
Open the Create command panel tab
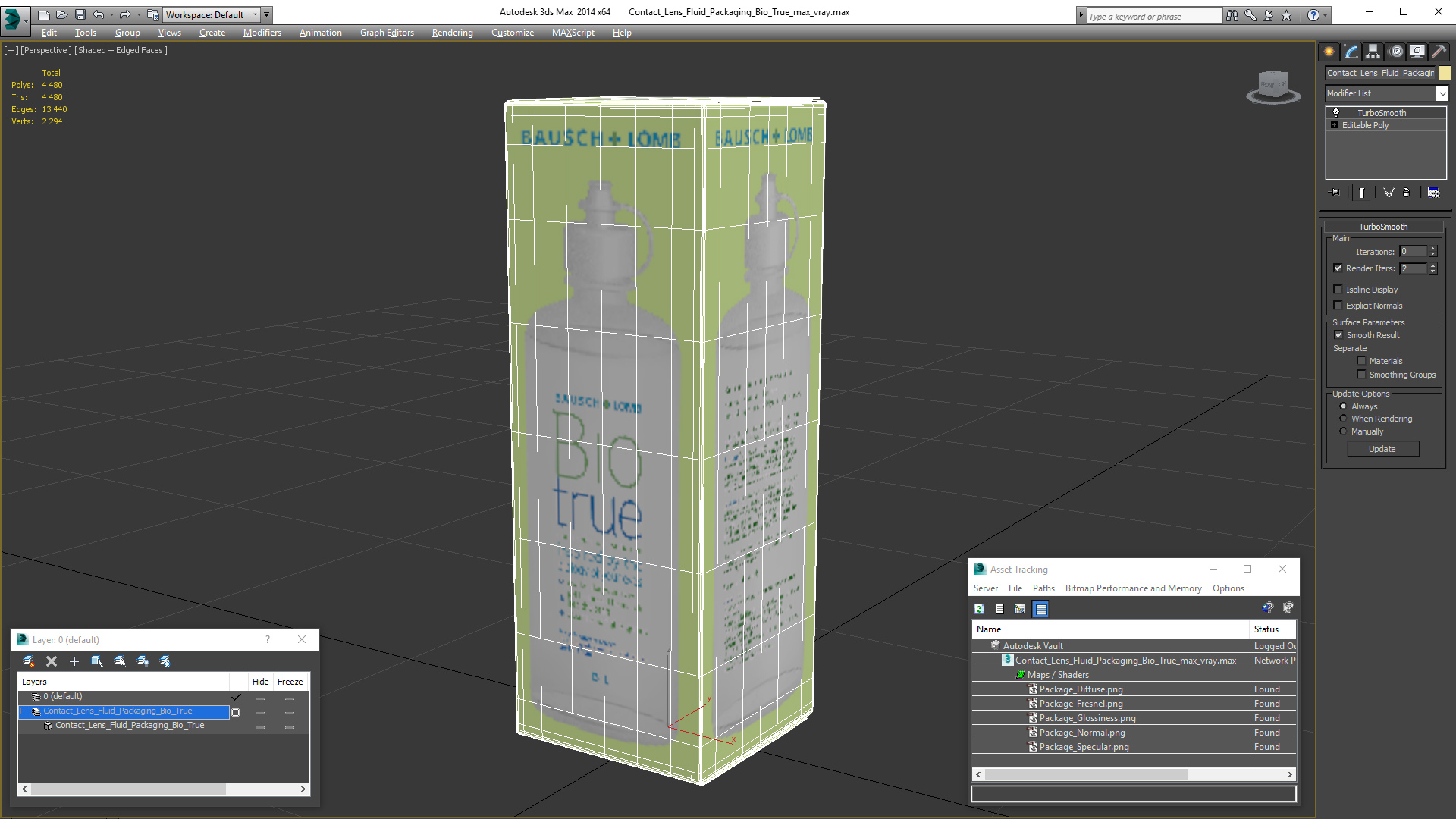pyautogui.click(x=1329, y=52)
